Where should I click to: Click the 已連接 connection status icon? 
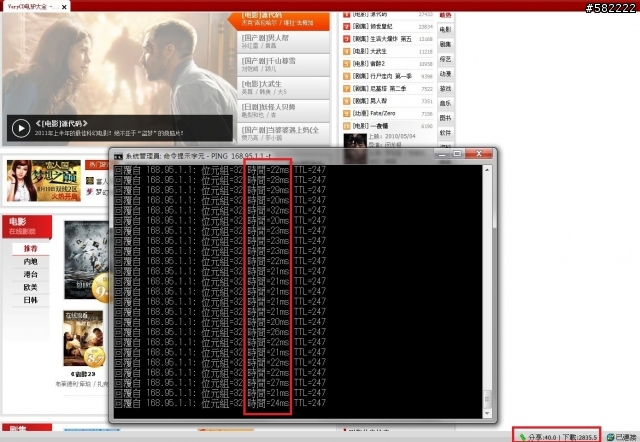(x=611, y=437)
